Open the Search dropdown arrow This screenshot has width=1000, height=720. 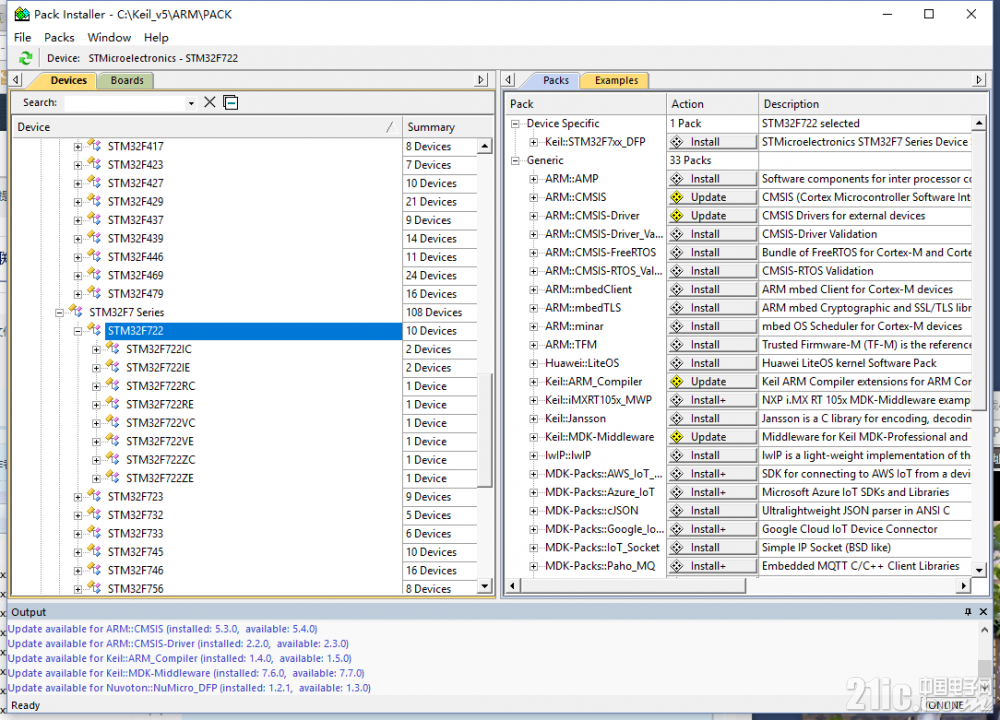coord(191,103)
